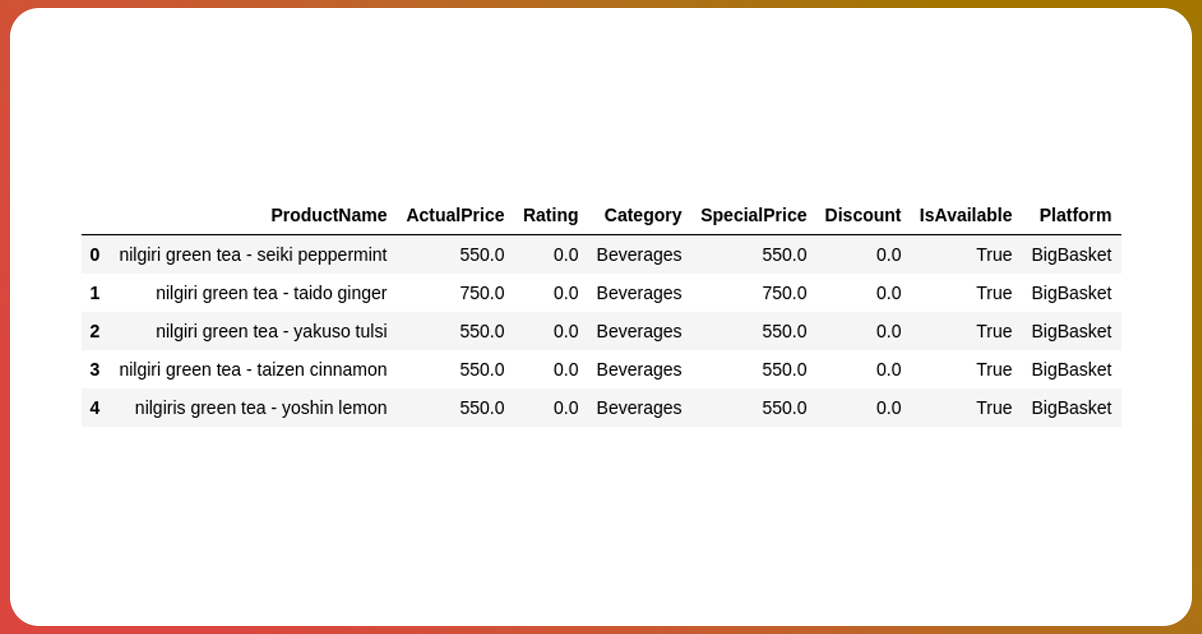This screenshot has height=634, width=1202.
Task: Click the 750.0 ActualPrice value
Action: point(482,293)
